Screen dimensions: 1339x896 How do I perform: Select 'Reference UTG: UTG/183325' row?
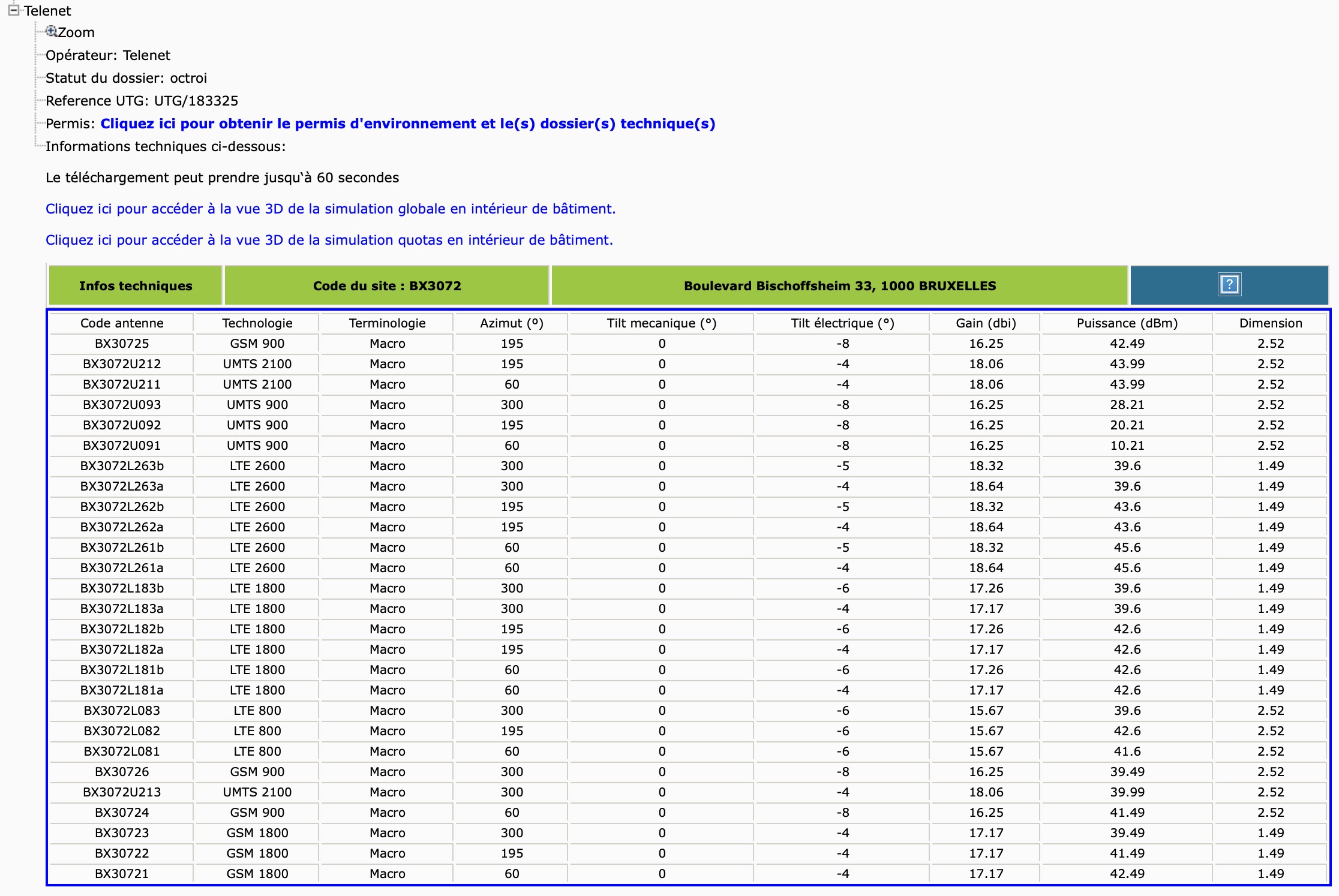tap(142, 101)
